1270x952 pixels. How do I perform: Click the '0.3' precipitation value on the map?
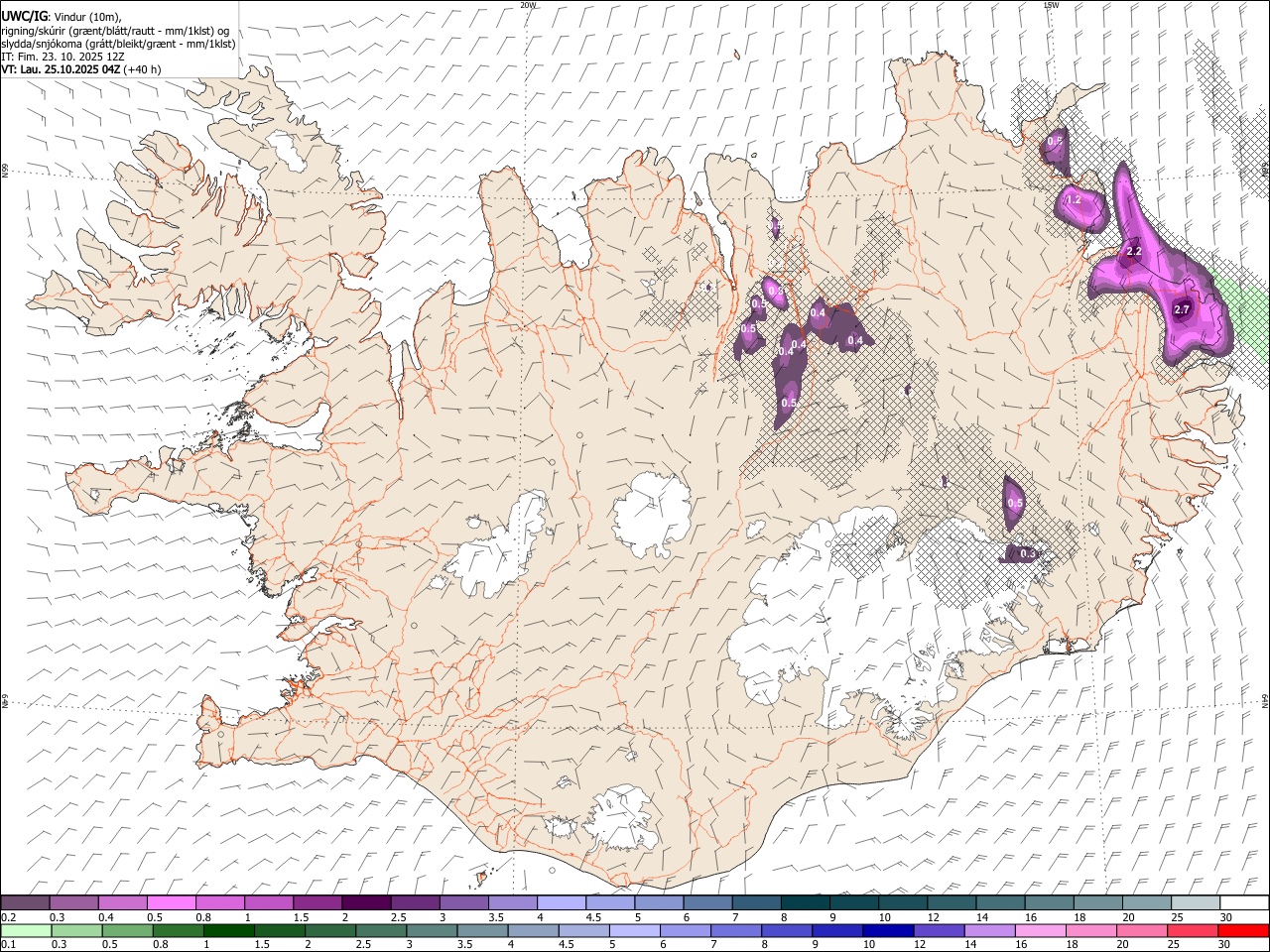pyautogui.click(x=1028, y=553)
